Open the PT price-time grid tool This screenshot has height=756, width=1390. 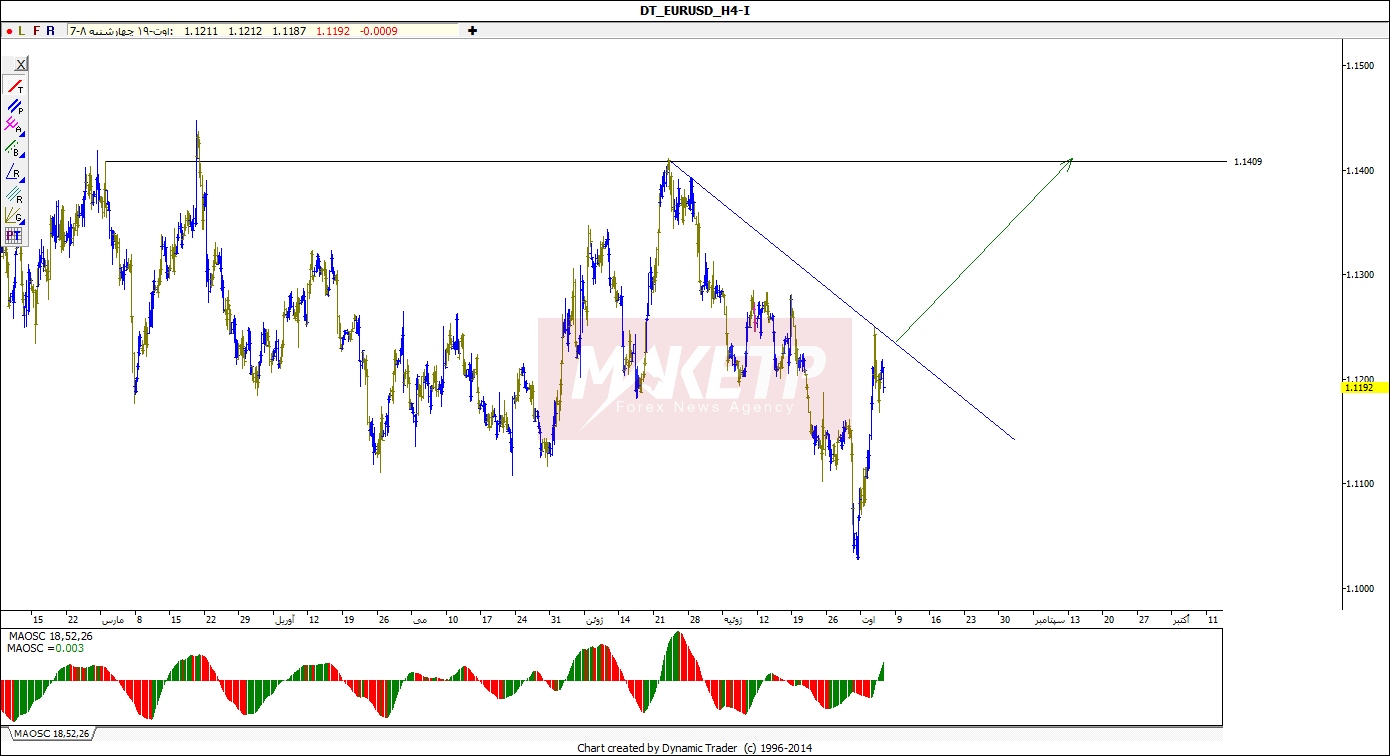point(14,236)
